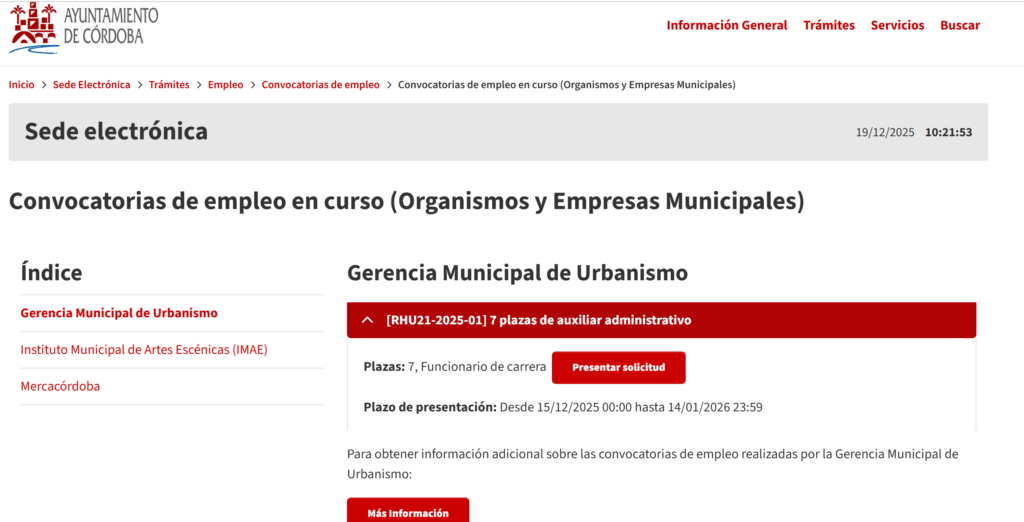Navigate to Sede Electrónica breadcrumb link
The height and width of the screenshot is (522, 1024).
pos(92,85)
